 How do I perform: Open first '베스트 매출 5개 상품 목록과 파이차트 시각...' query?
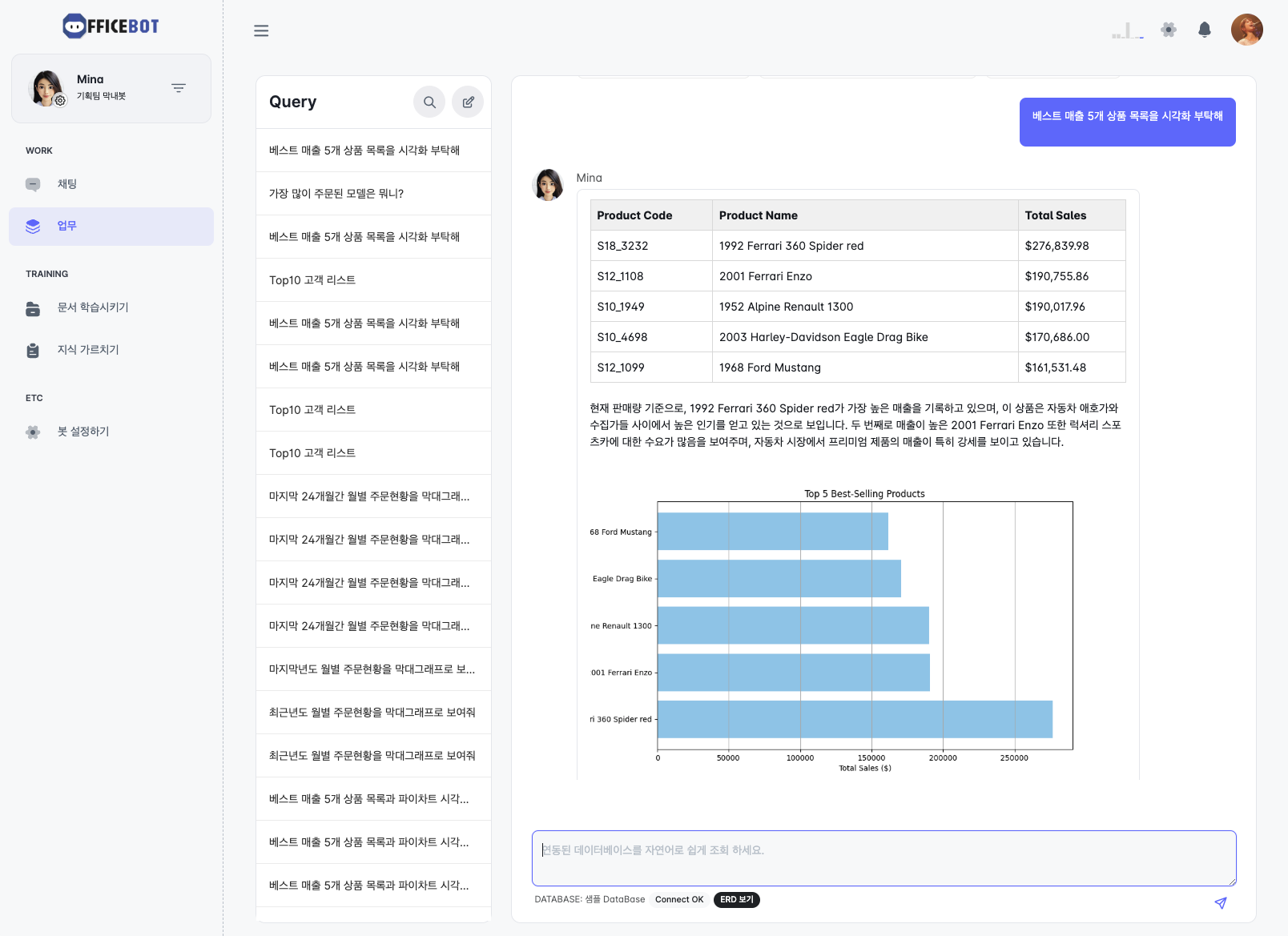[x=373, y=799]
